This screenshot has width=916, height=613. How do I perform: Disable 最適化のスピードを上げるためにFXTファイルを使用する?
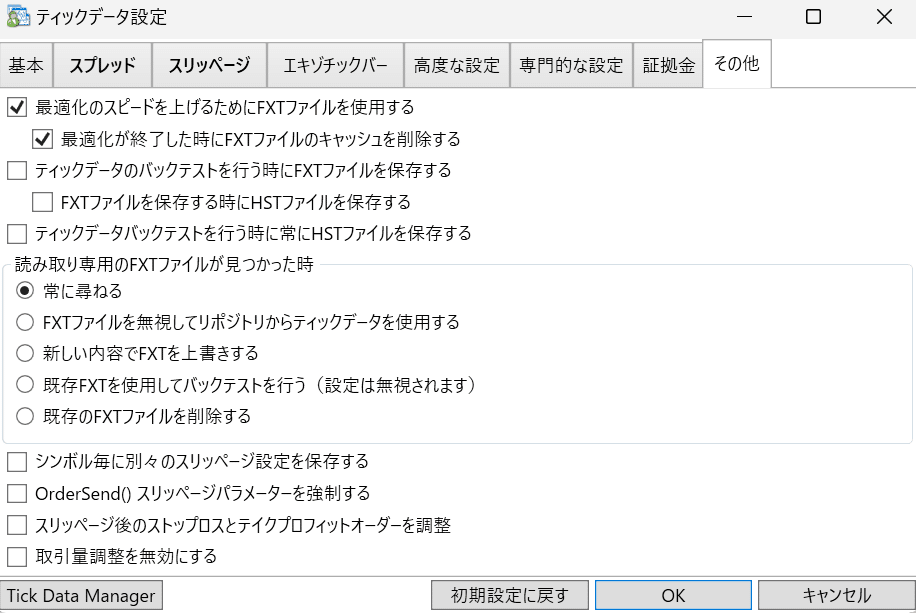[x=16, y=107]
